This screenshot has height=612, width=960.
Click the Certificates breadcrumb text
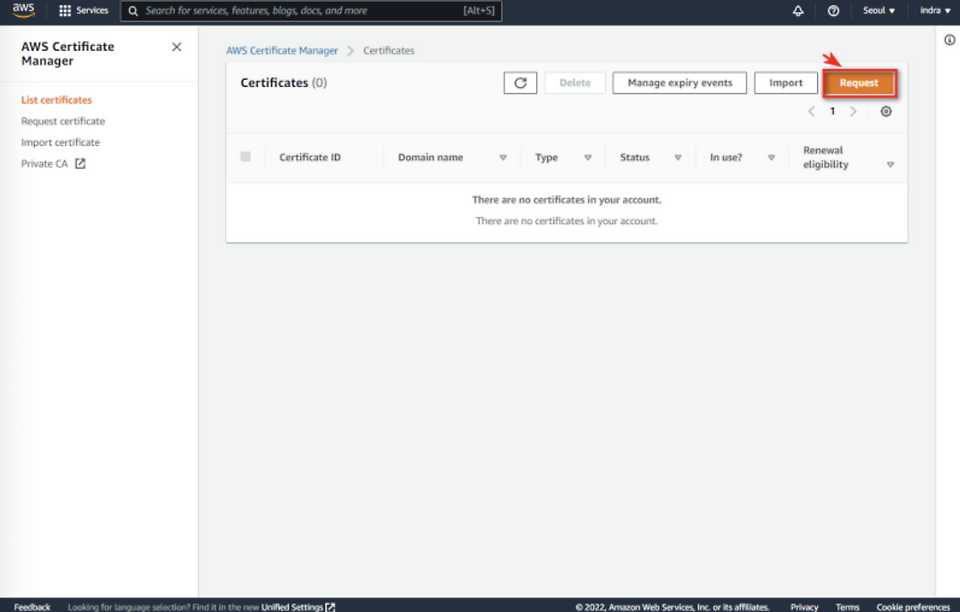pyautogui.click(x=389, y=50)
